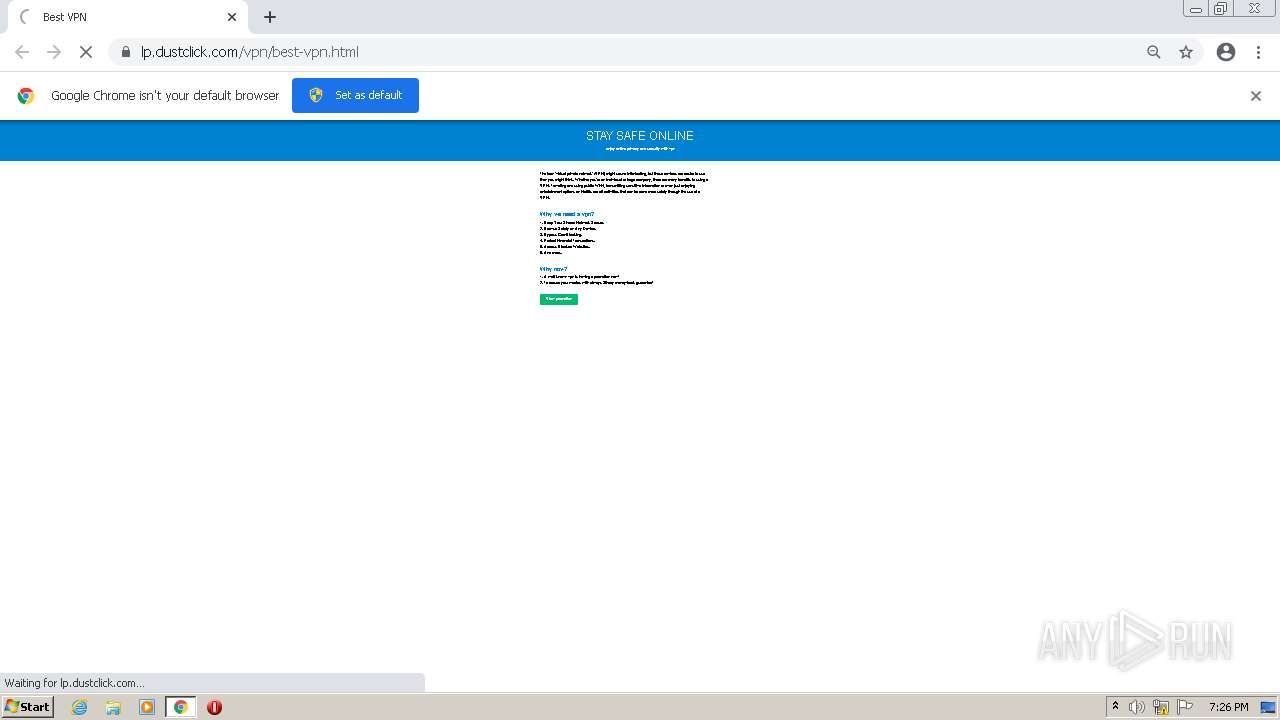Launch Internet Explorer from taskbar
The width and height of the screenshot is (1280, 720).
click(80, 707)
